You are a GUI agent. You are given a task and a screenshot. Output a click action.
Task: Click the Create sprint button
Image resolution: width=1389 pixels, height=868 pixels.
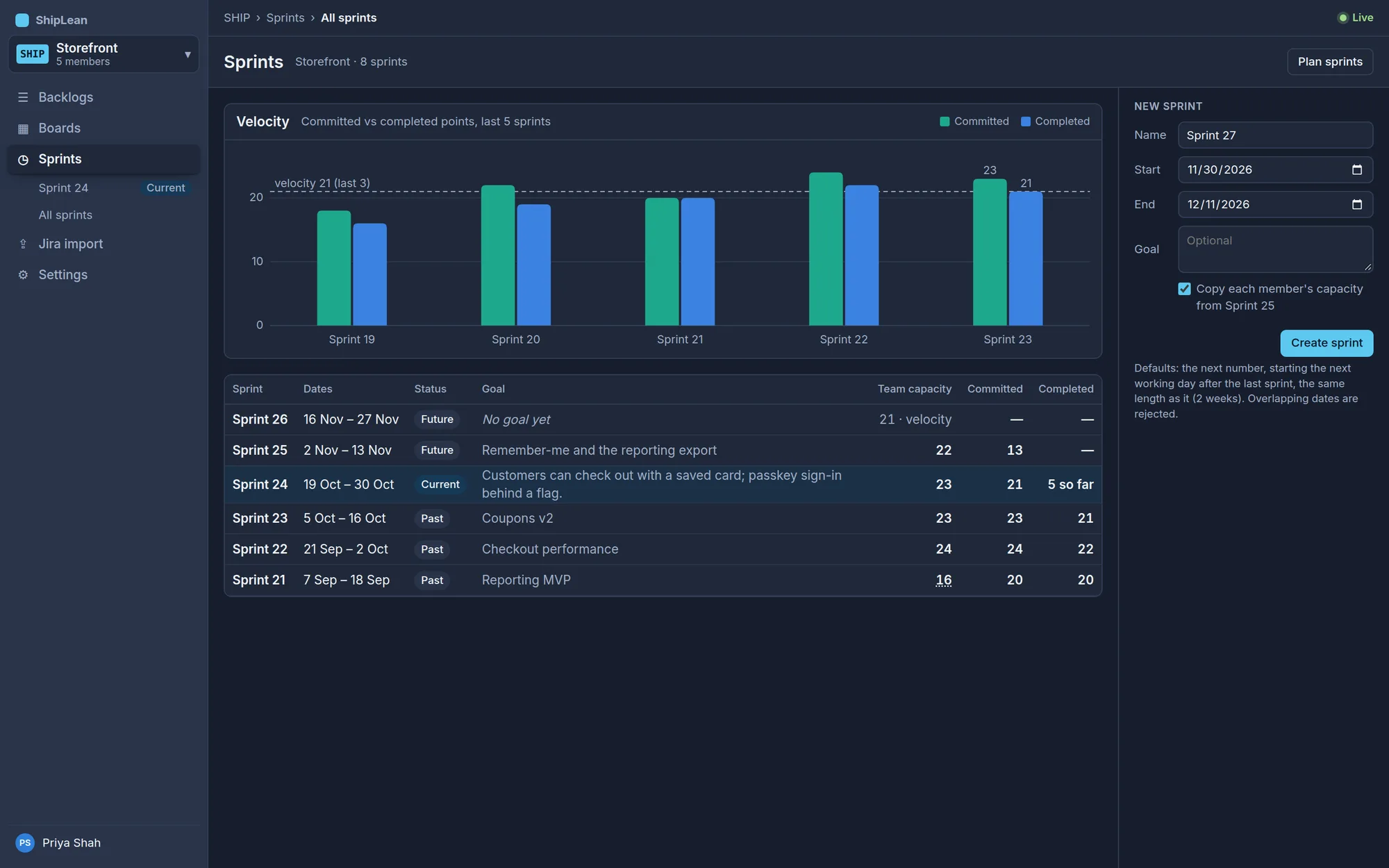tap(1326, 343)
